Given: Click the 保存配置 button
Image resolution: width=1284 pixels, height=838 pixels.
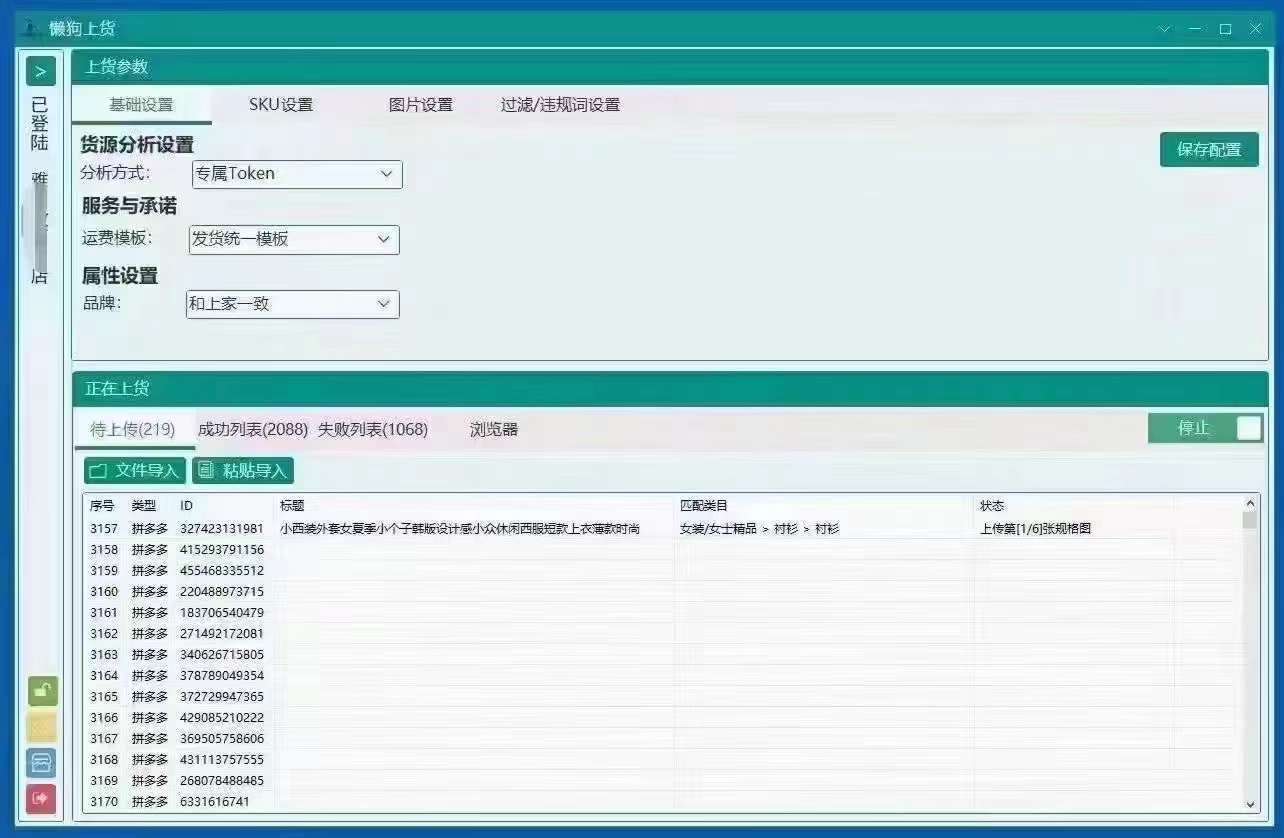Looking at the screenshot, I should point(1209,150).
